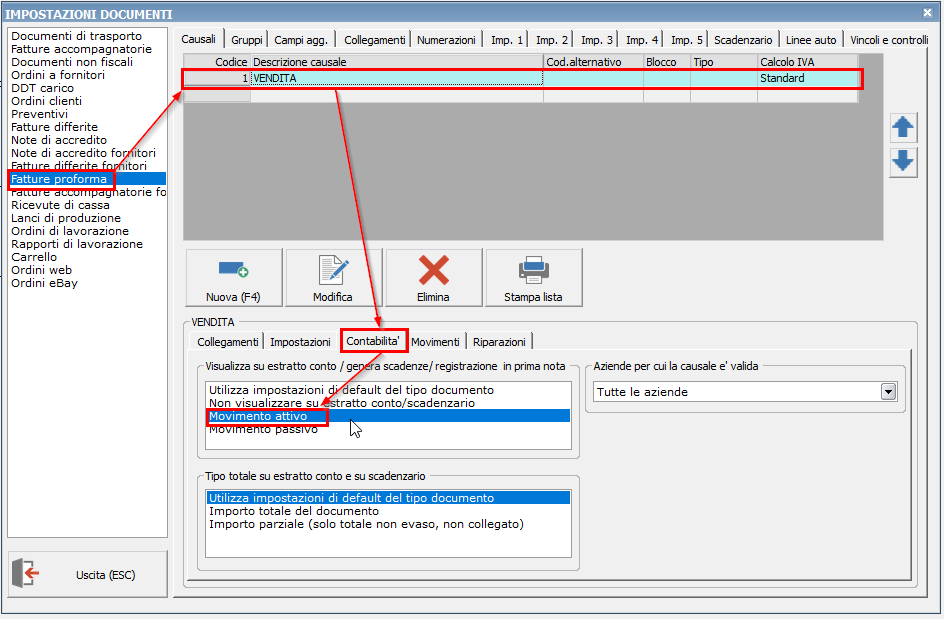This screenshot has height=619, width=944.
Task: Open Aziende per cui la causale dropdown
Action: pyautogui.click(x=888, y=392)
